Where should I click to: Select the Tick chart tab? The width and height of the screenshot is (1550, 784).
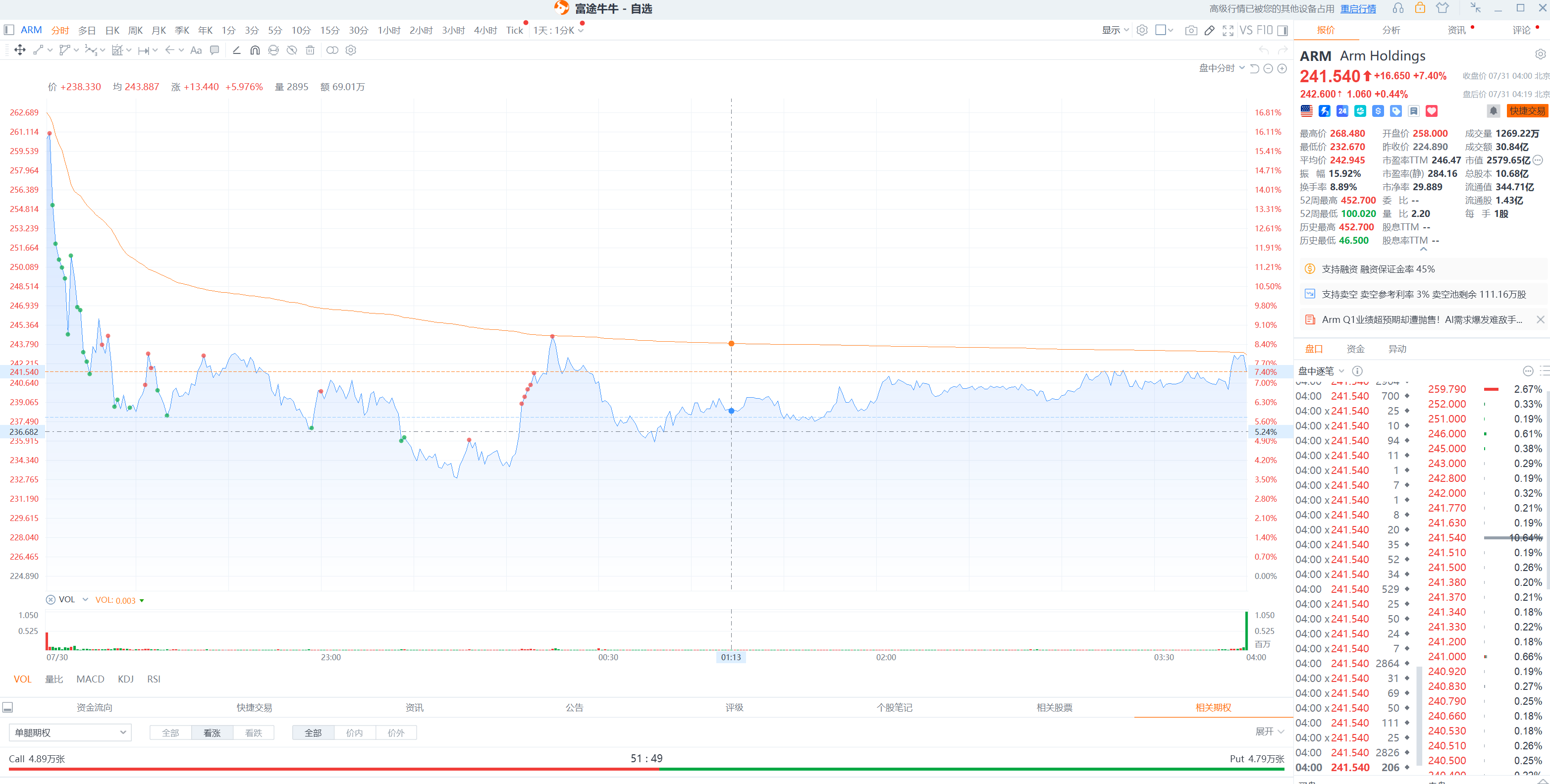515,30
